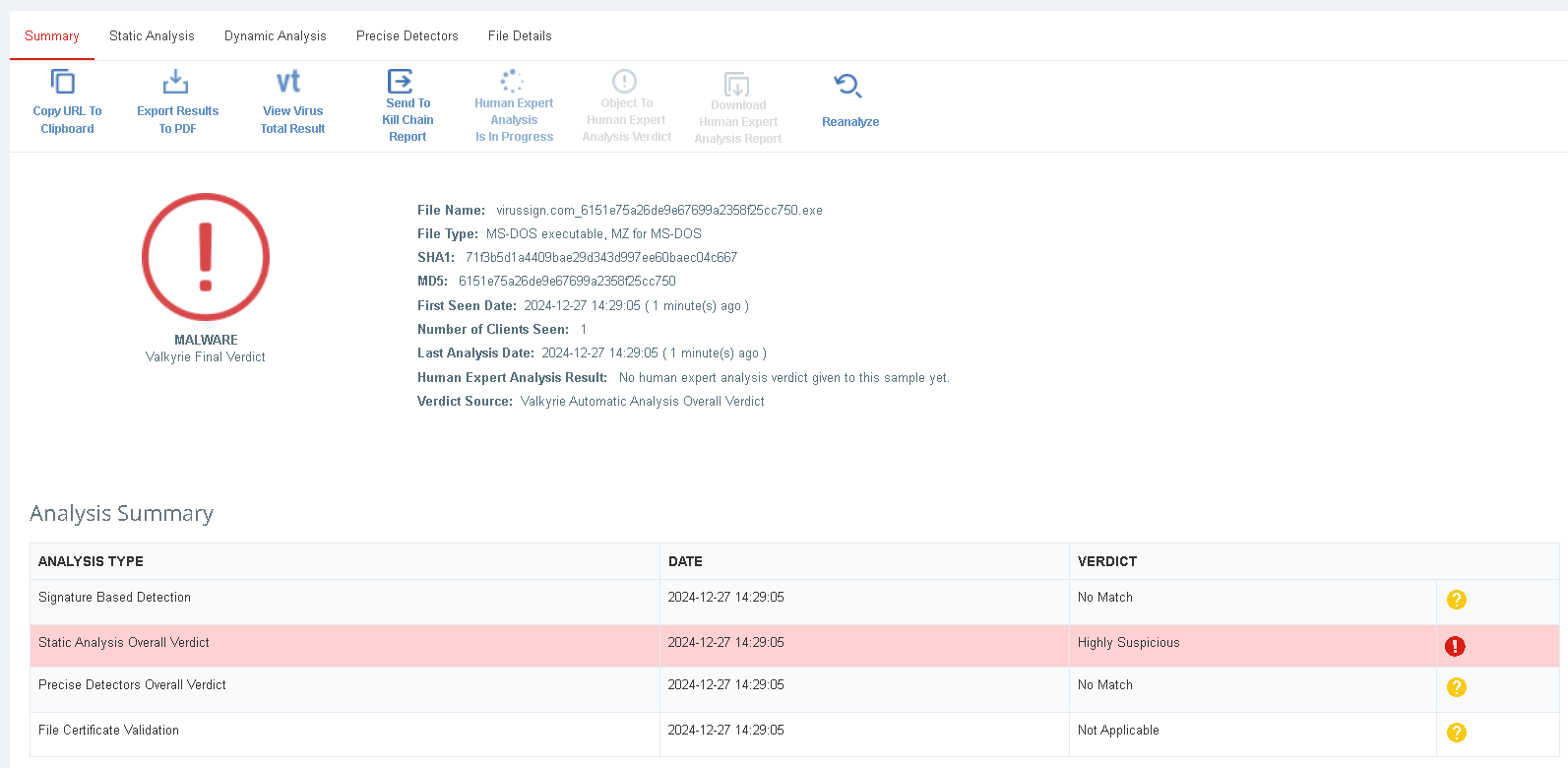Click yellow question icon for File Certificate Validation
This screenshot has height=768, width=1568.
(x=1457, y=733)
